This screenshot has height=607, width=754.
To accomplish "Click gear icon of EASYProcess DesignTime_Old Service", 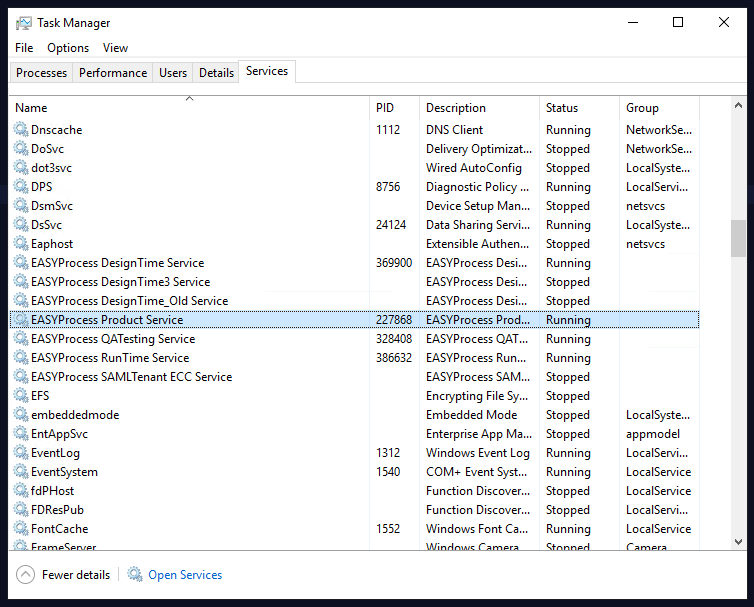I will [x=21, y=301].
